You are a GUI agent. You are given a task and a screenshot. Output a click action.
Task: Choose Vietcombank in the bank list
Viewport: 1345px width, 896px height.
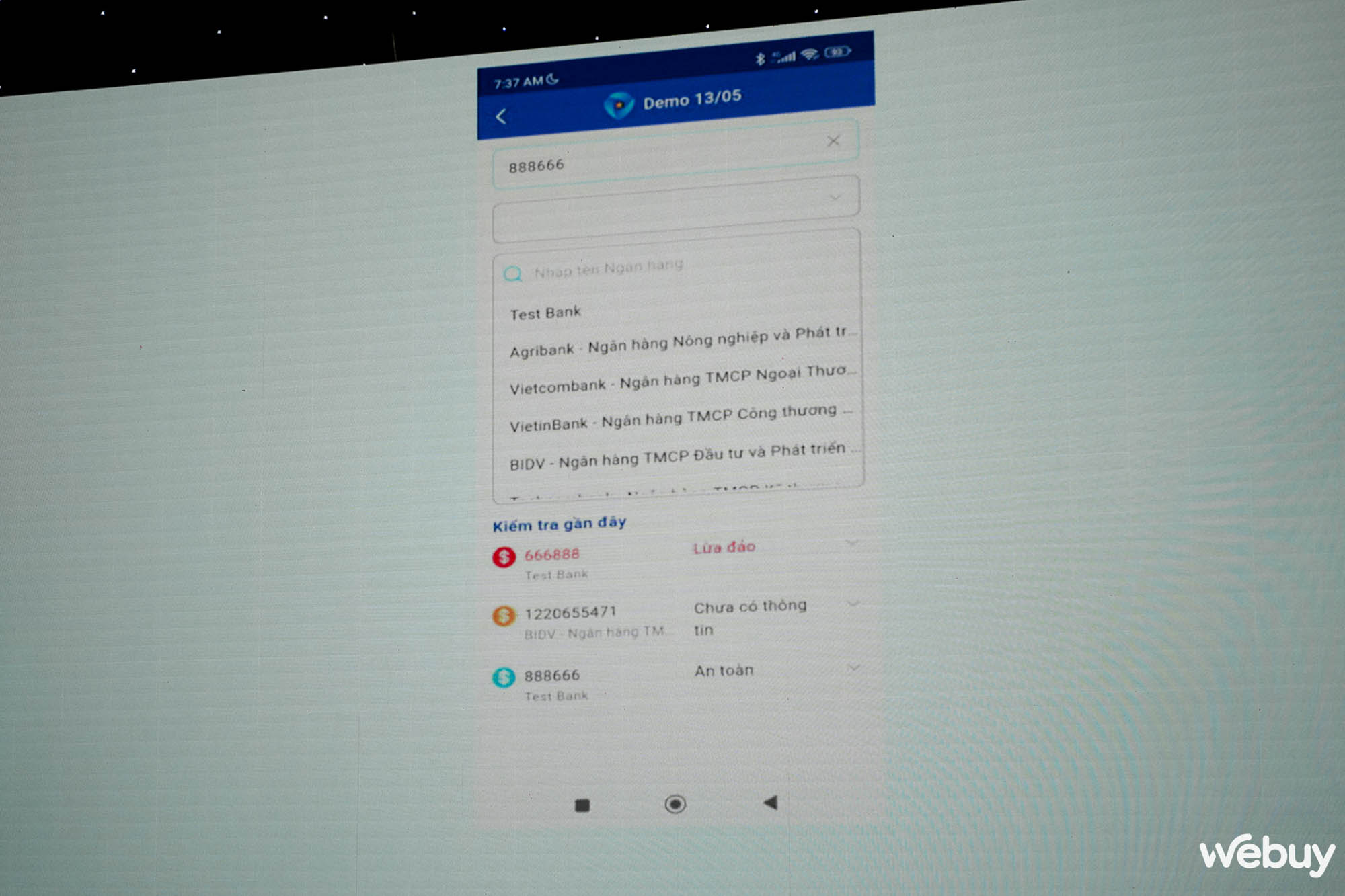click(682, 380)
